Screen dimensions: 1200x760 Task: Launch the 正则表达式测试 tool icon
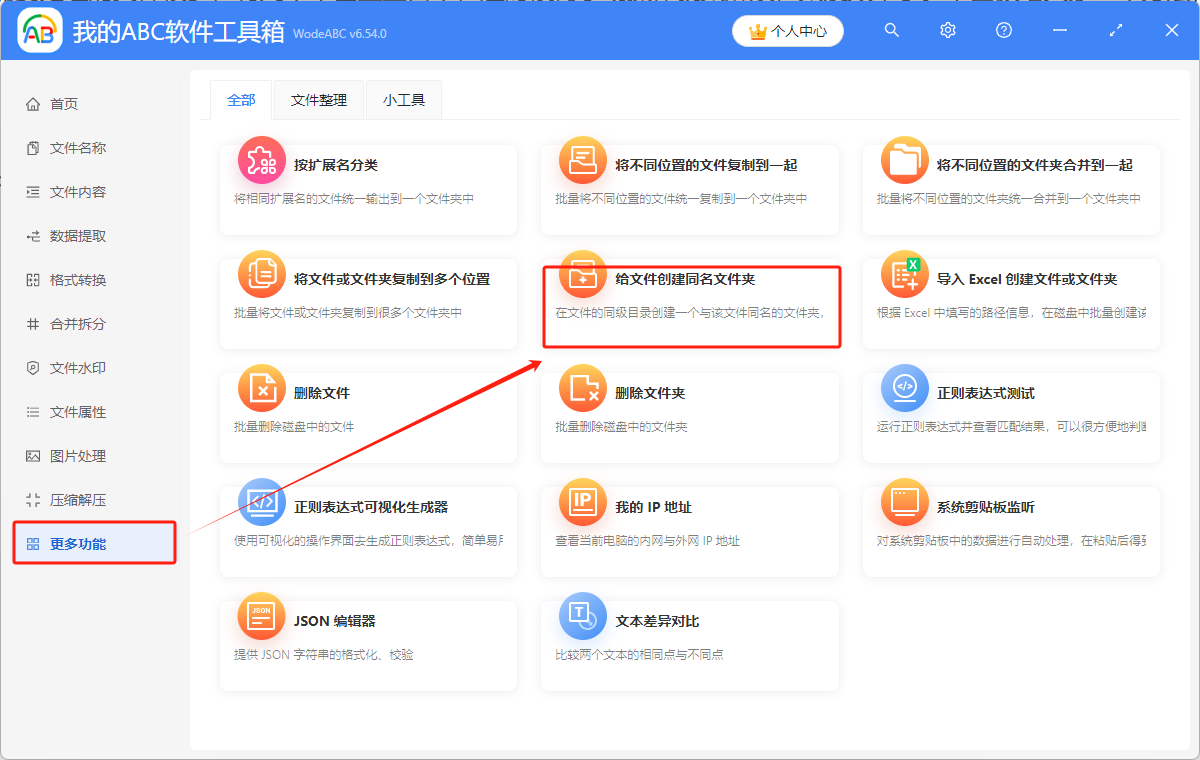904,388
